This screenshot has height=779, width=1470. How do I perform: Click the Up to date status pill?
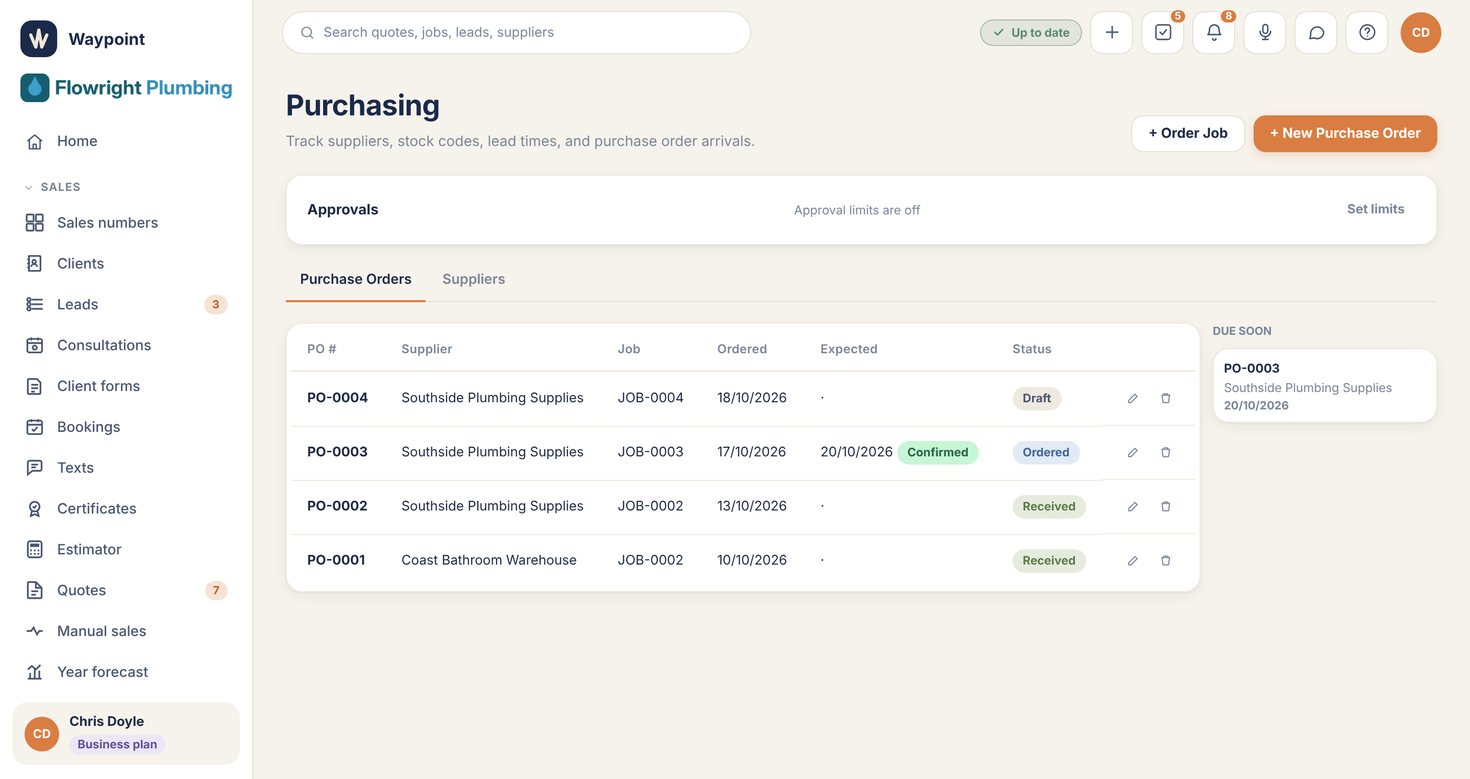coord(1031,32)
